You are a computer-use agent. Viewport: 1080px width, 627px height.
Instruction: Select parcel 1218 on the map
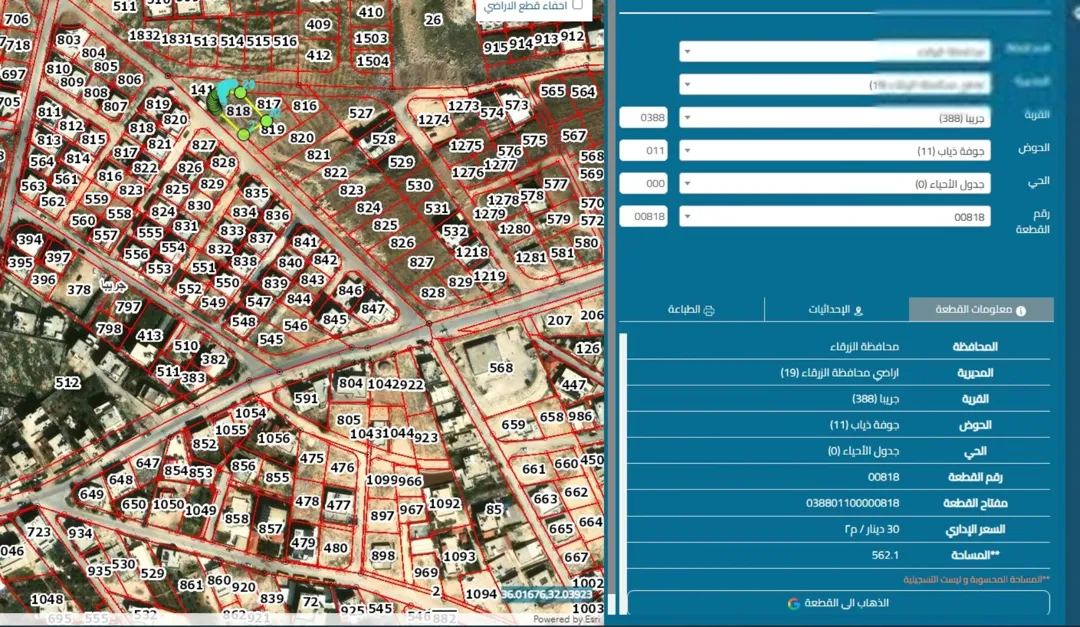pyautogui.click(x=472, y=252)
